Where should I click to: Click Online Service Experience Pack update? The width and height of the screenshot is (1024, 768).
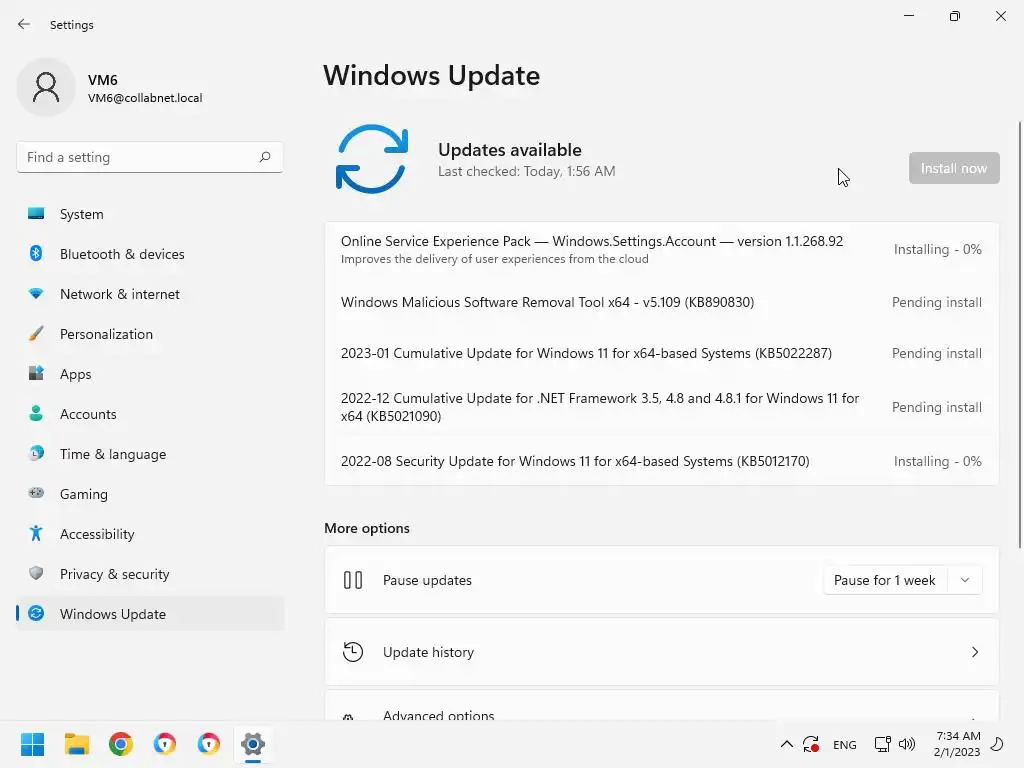pos(662,249)
